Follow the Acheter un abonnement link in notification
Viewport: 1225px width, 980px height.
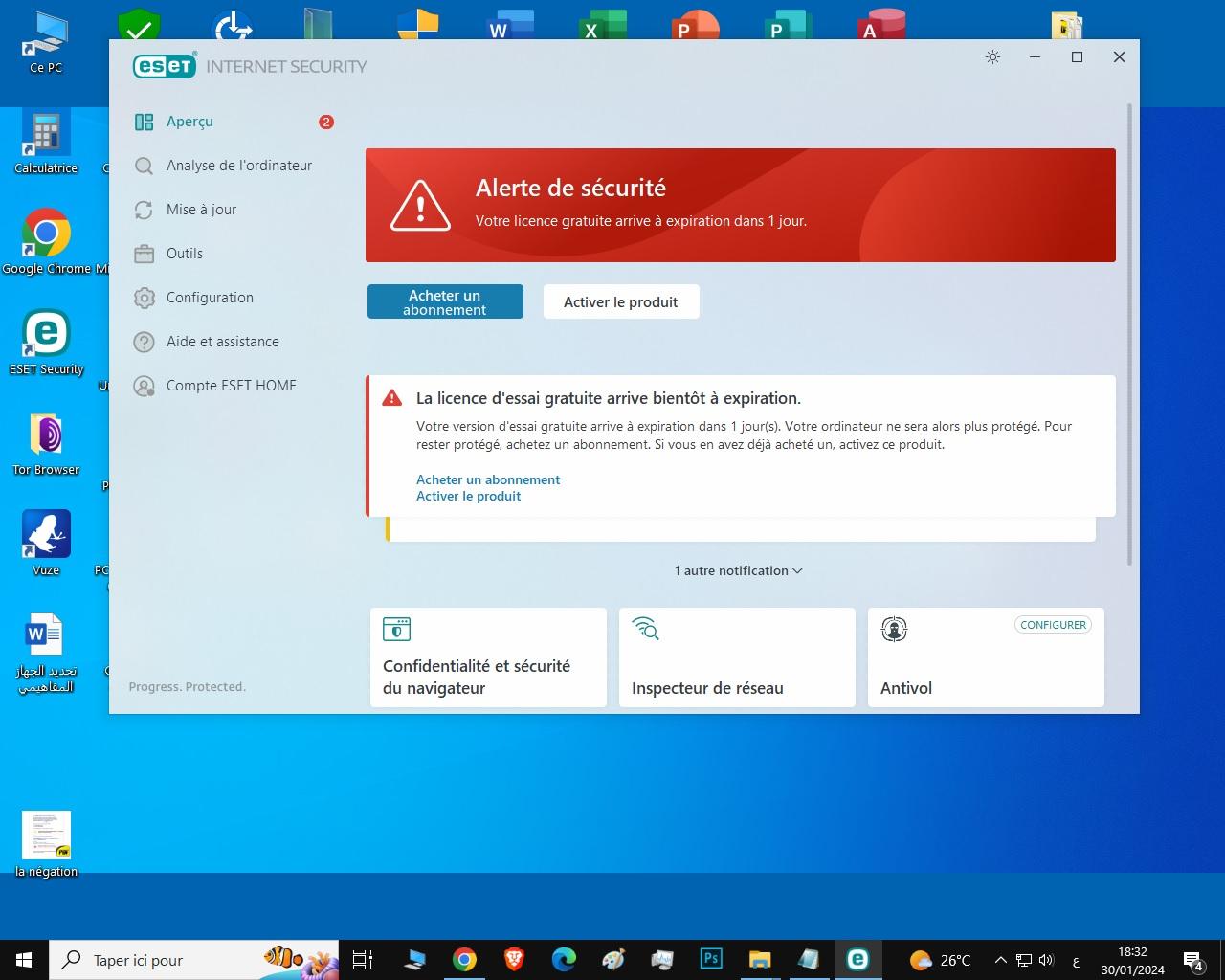pos(488,479)
